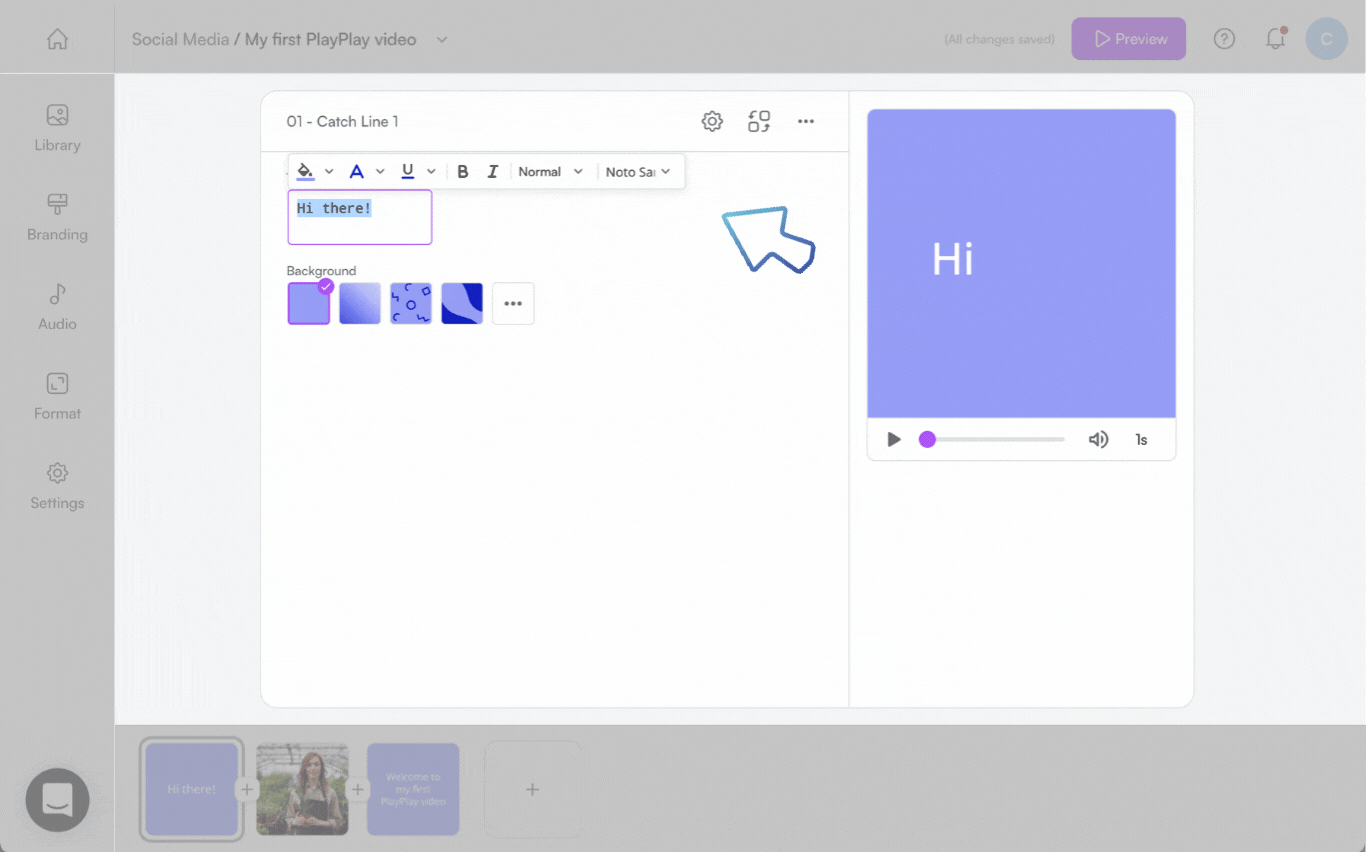Screen dimensions: 1366x852
Task: Mute the preview volume speaker icon
Action: pos(1098,440)
